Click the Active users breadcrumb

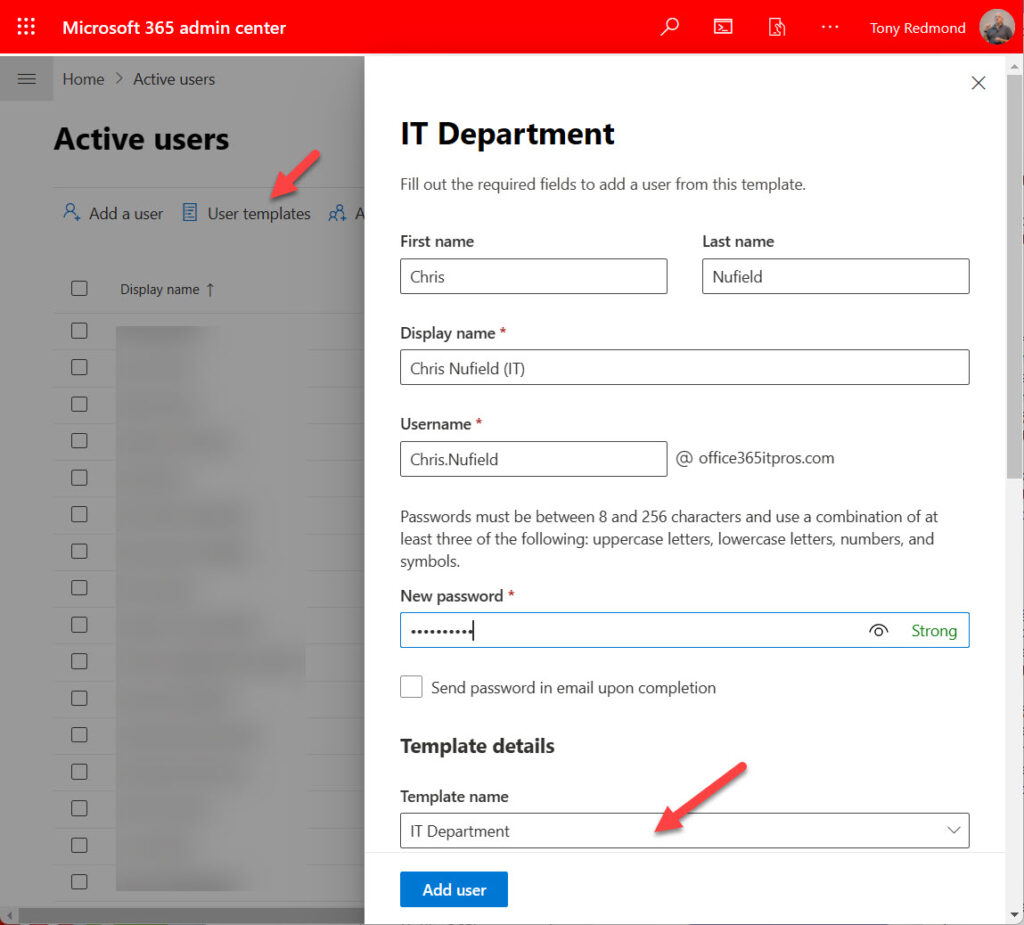[x=174, y=79]
